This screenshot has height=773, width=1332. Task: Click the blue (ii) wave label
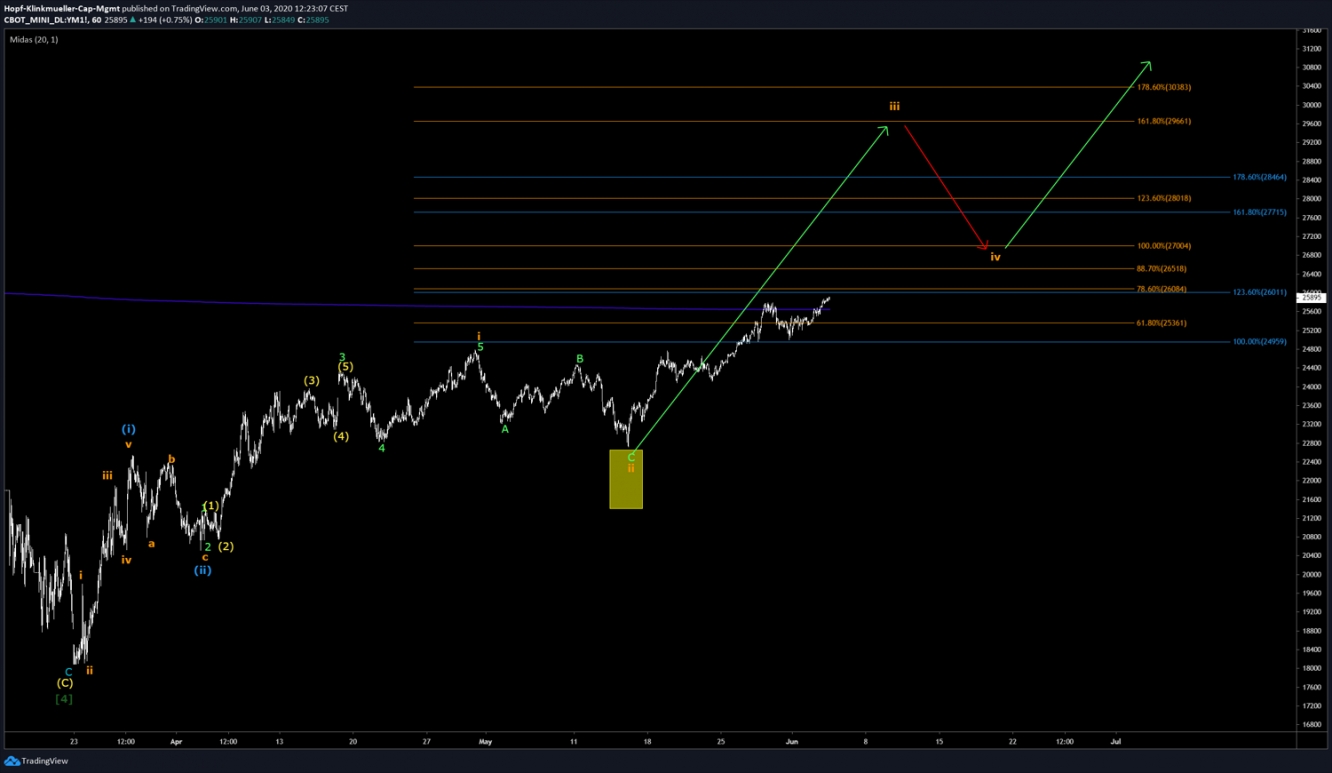tap(203, 570)
